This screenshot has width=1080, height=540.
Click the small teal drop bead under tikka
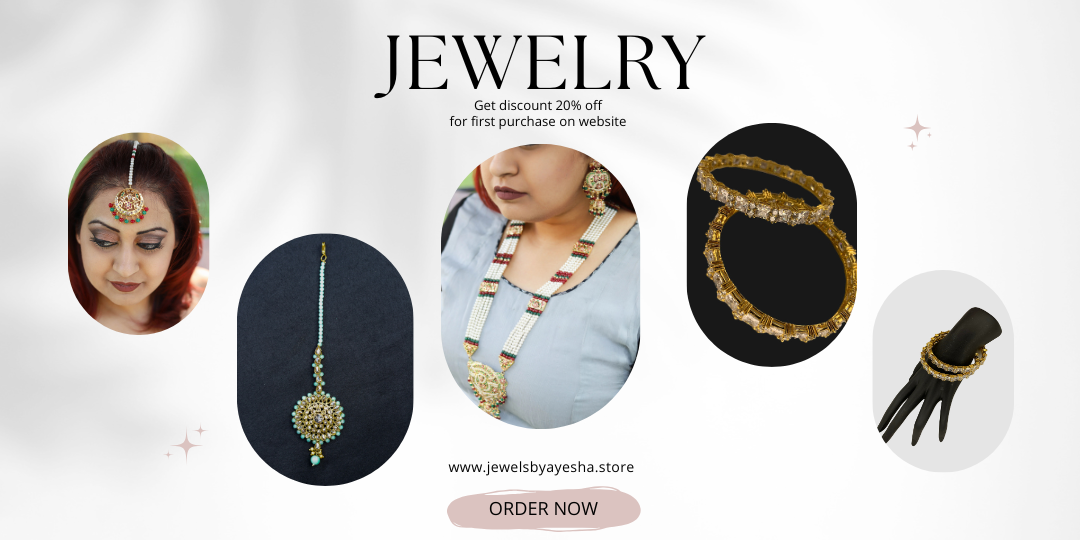[x=315, y=459]
